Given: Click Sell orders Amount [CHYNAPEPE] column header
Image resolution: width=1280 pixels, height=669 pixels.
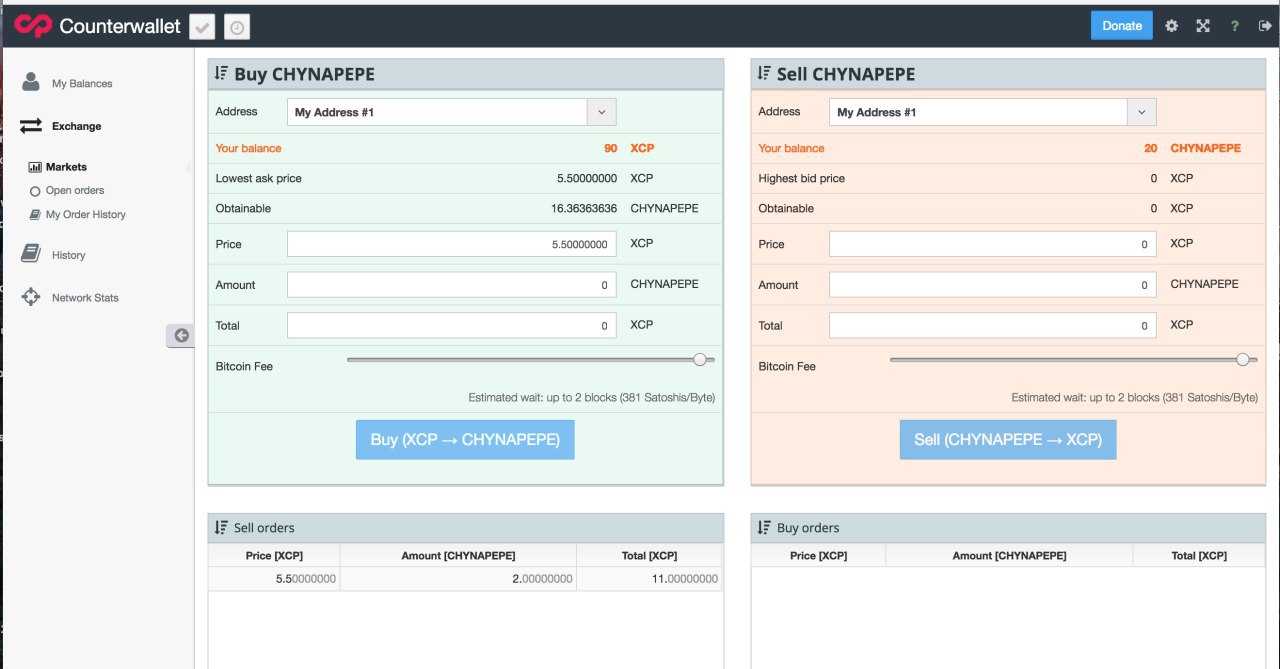Looking at the screenshot, I should click(x=458, y=555).
